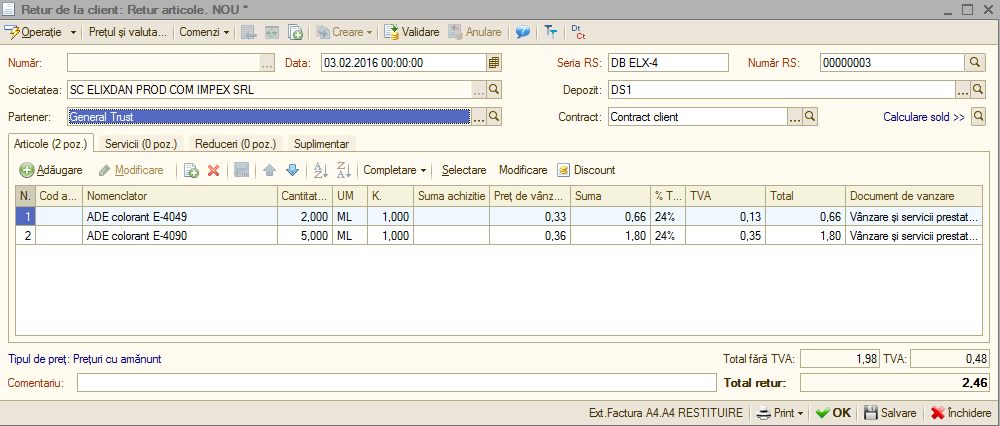1000x426 pixels.
Task: Click the Dt/Ct accounting entries icon
Action: coord(578,32)
